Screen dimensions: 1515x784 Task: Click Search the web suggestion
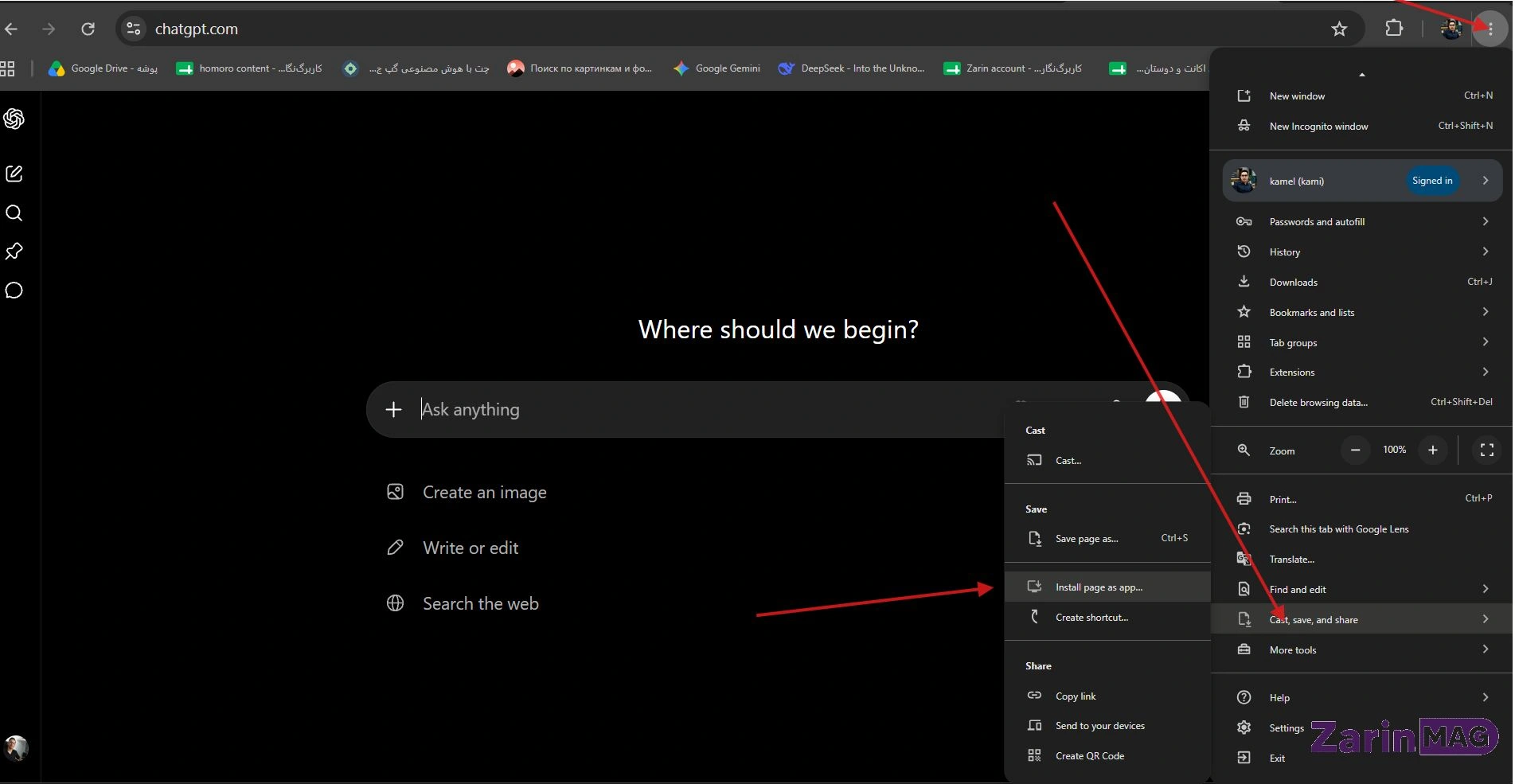click(463, 603)
